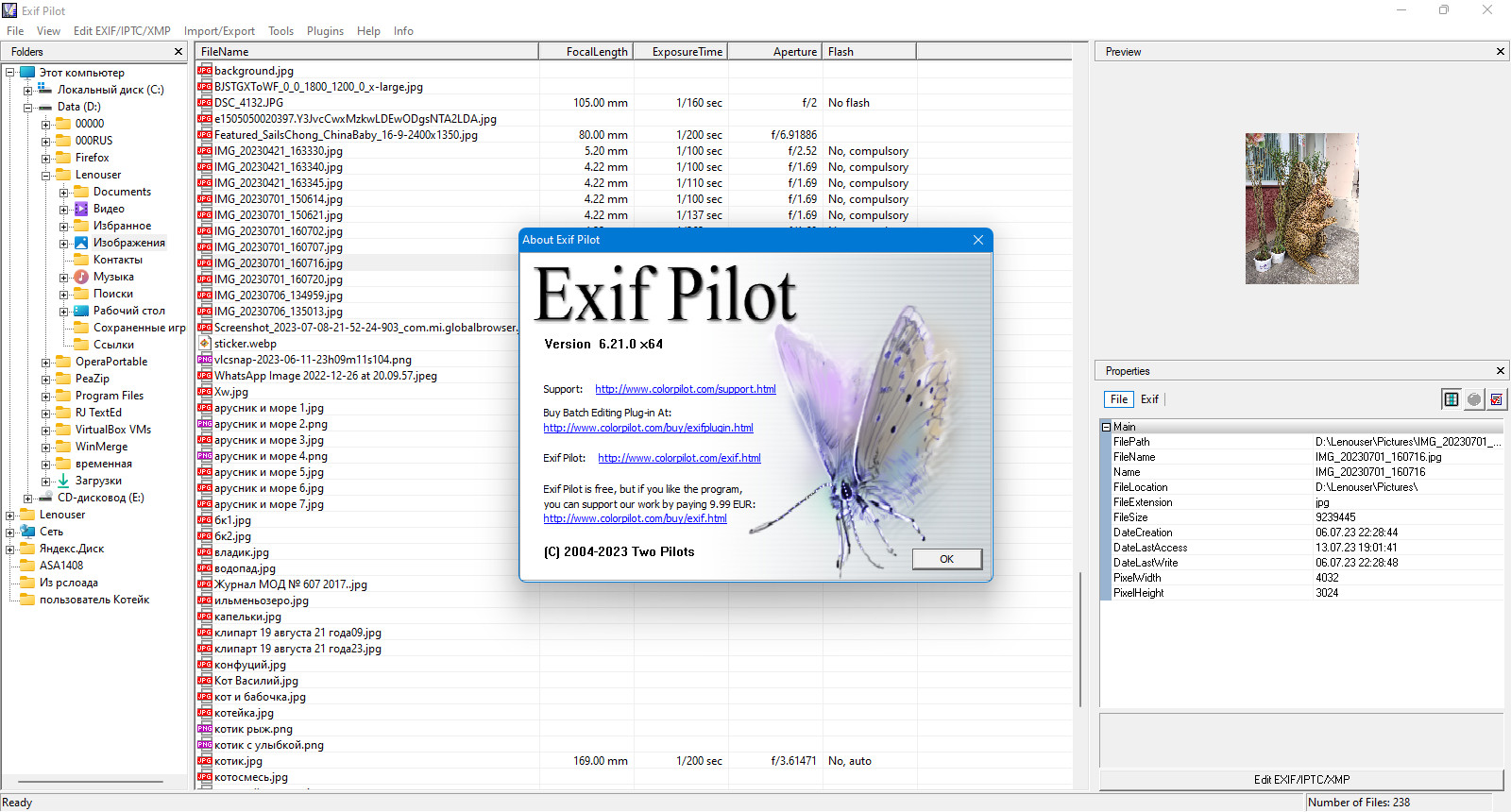Close the Folders panel

(178, 52)
